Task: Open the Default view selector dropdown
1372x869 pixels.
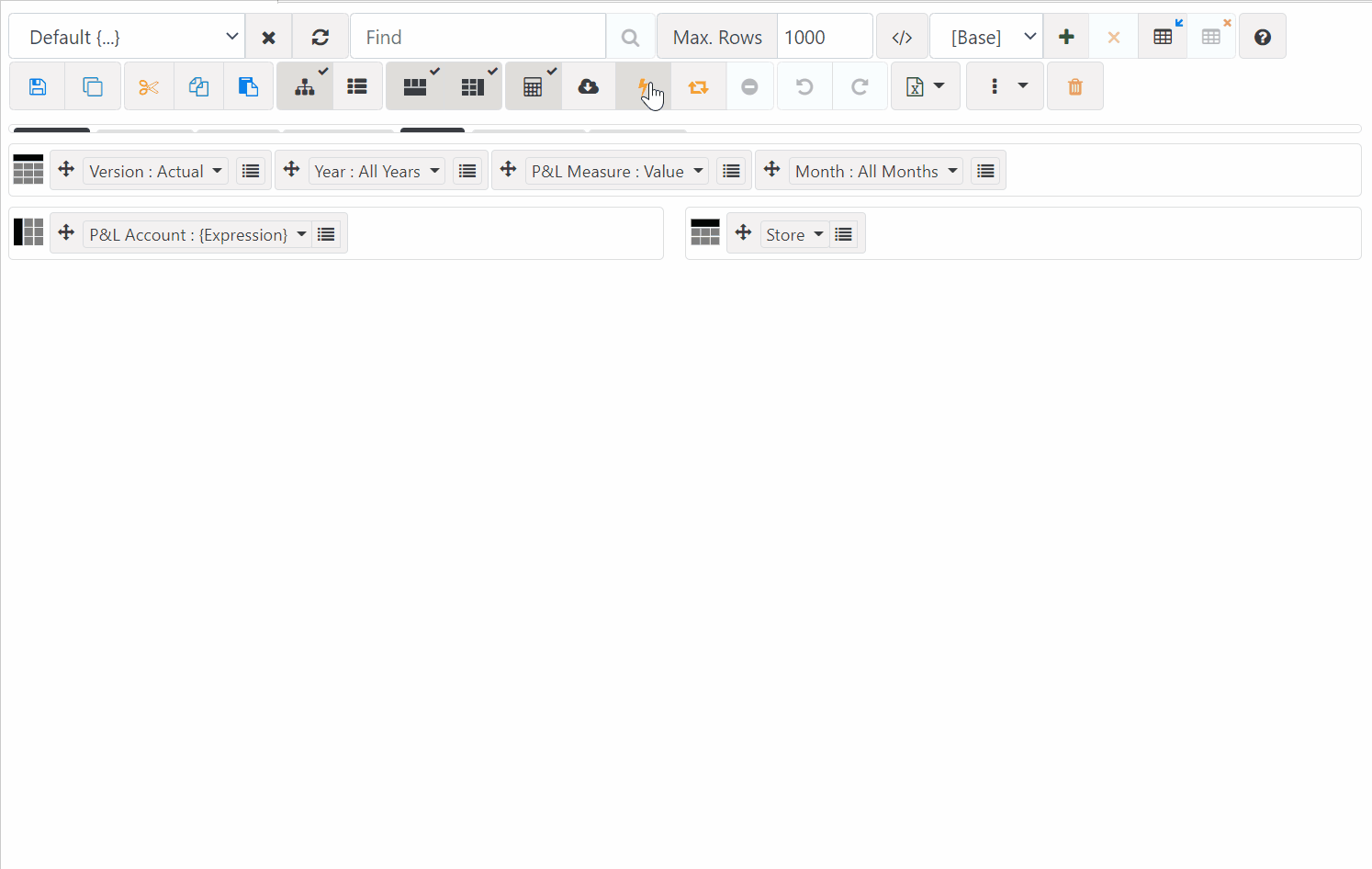Action: click(127, 38)
